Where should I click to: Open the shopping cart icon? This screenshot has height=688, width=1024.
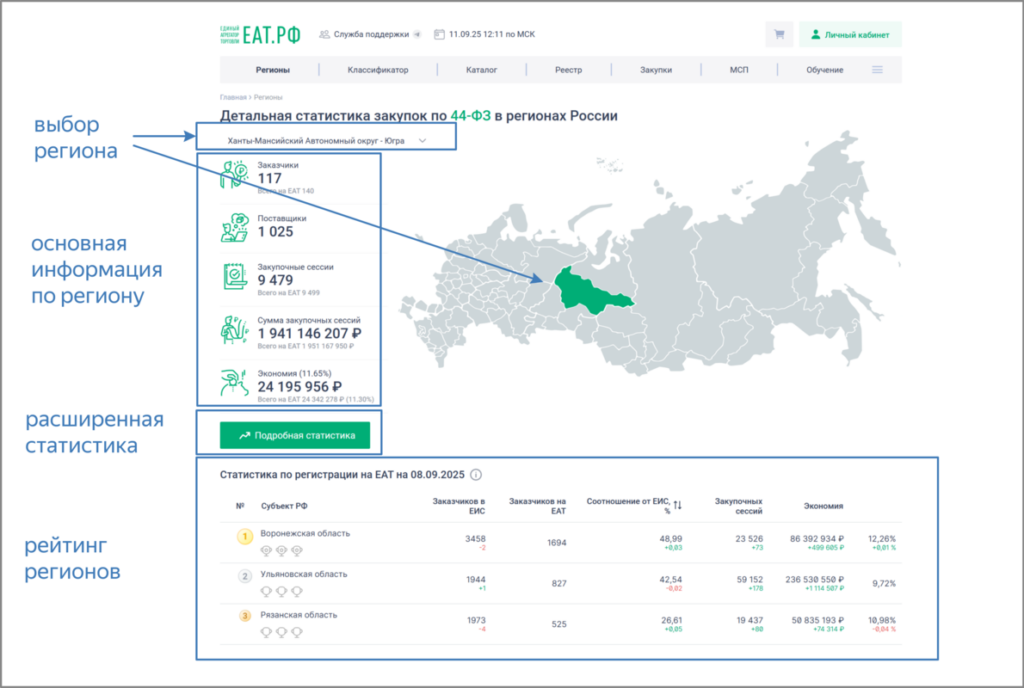click(778, 34)
